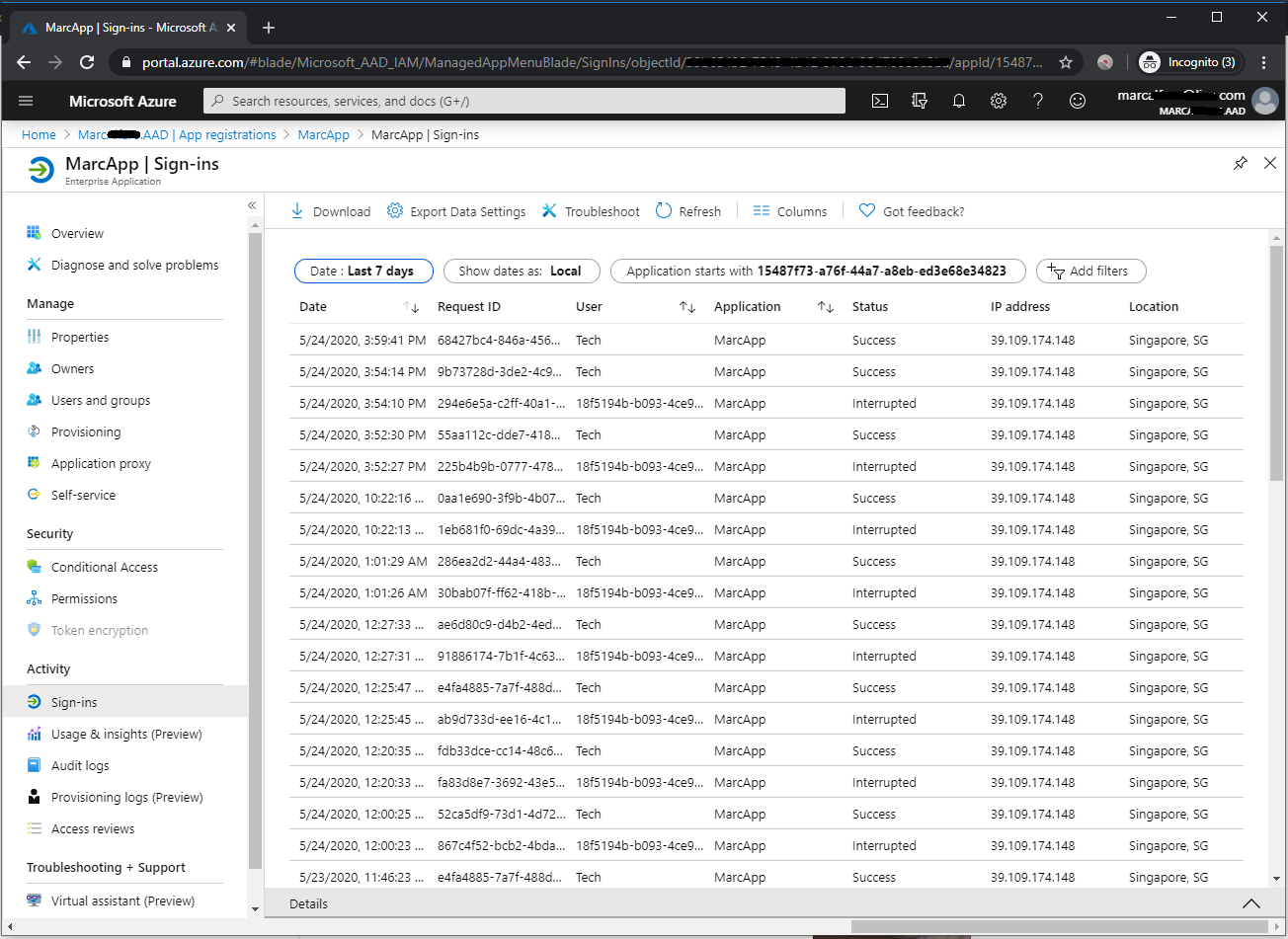Open the Date Last 7 days filter

(363, 271)
